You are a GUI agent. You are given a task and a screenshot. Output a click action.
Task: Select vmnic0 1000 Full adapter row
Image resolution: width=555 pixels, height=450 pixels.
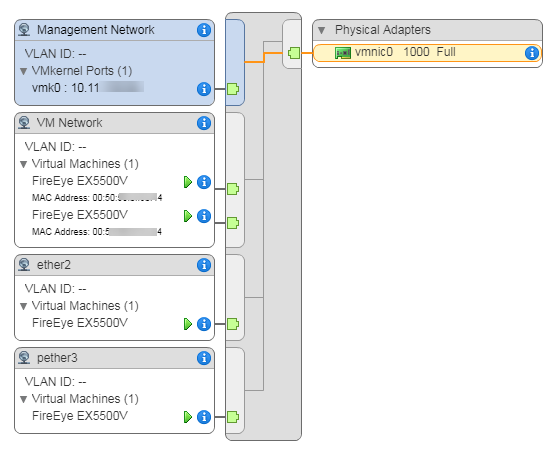[427, 53]
